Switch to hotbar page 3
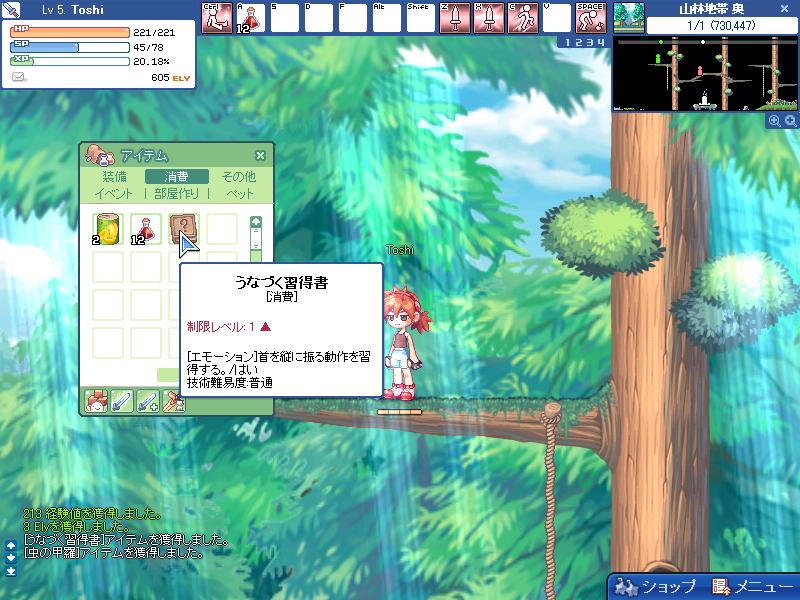The image size is (800, 600). [590, 42]
